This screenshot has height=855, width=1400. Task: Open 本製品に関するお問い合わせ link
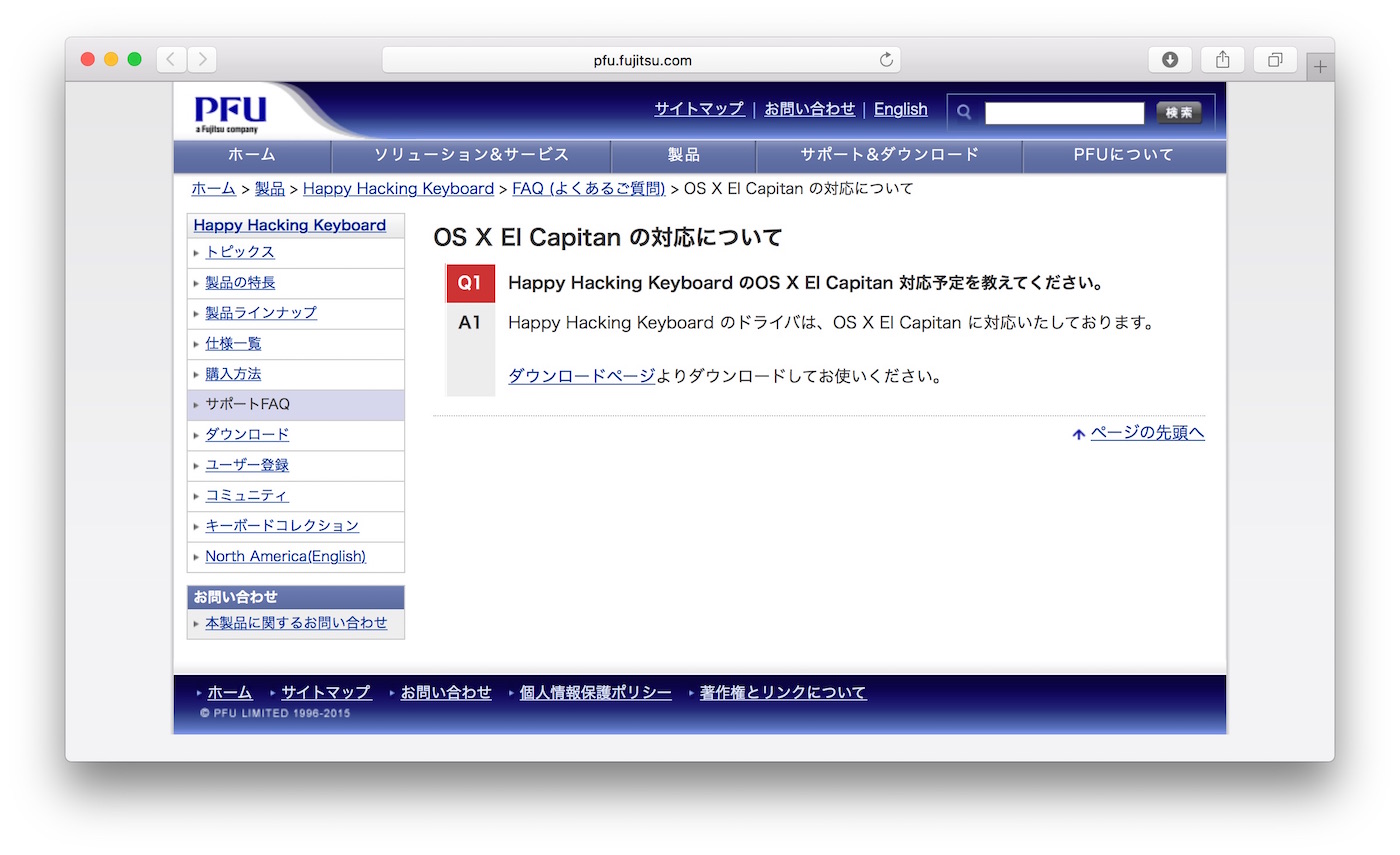(x=296, y=623)
